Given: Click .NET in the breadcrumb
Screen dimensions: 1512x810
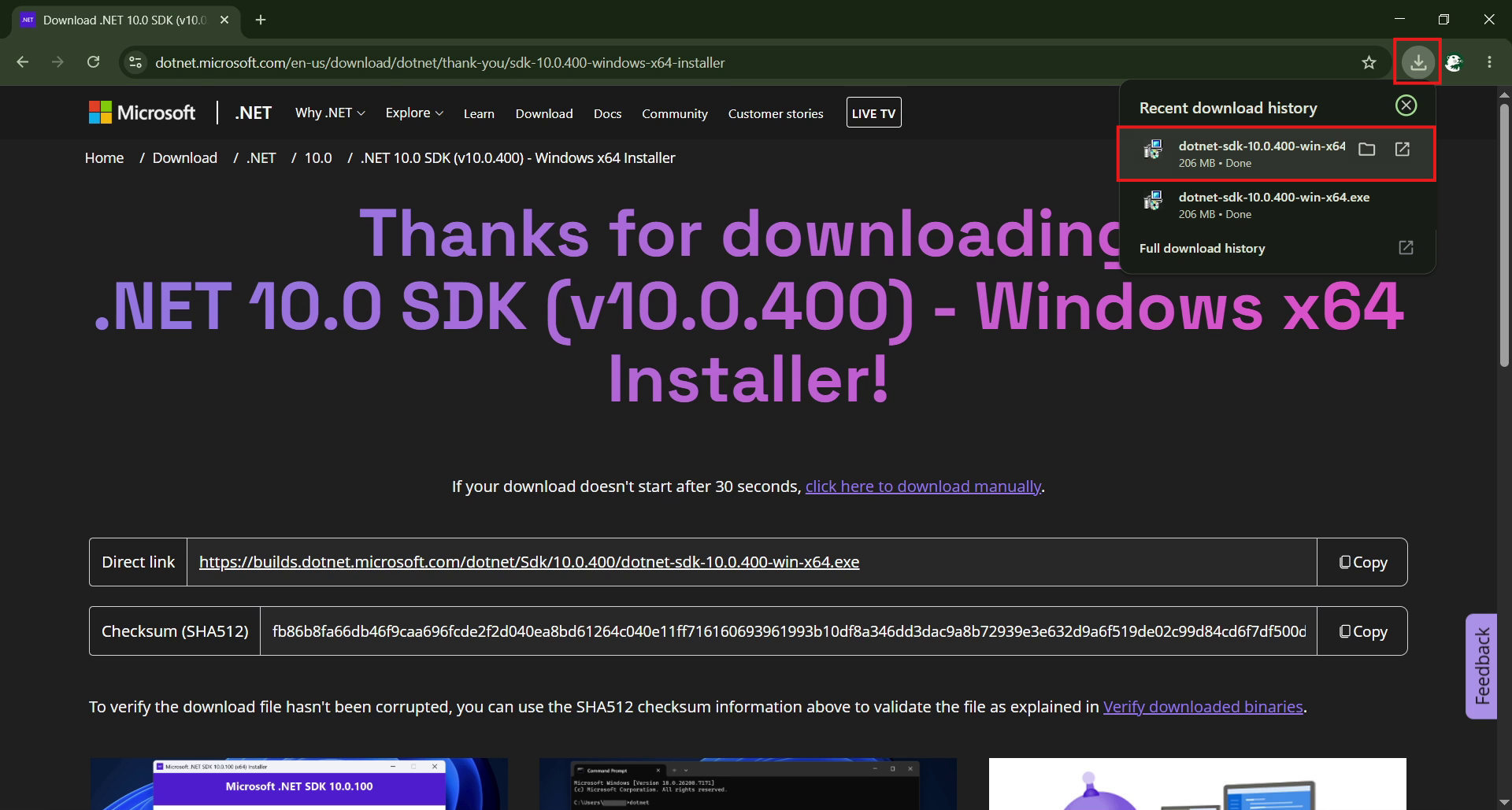Looking at the screenshot, I should coord(261,157).
